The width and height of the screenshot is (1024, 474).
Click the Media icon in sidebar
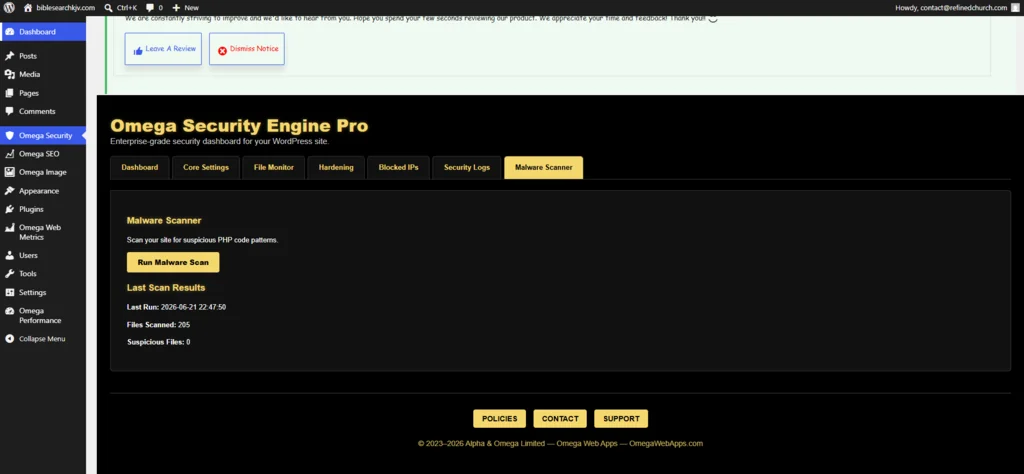pos(9,74)
